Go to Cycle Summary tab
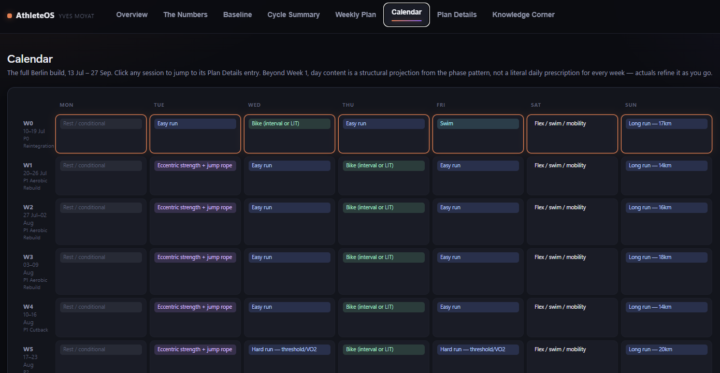Screen dimensions: 720x373 [x=293, y=15]
